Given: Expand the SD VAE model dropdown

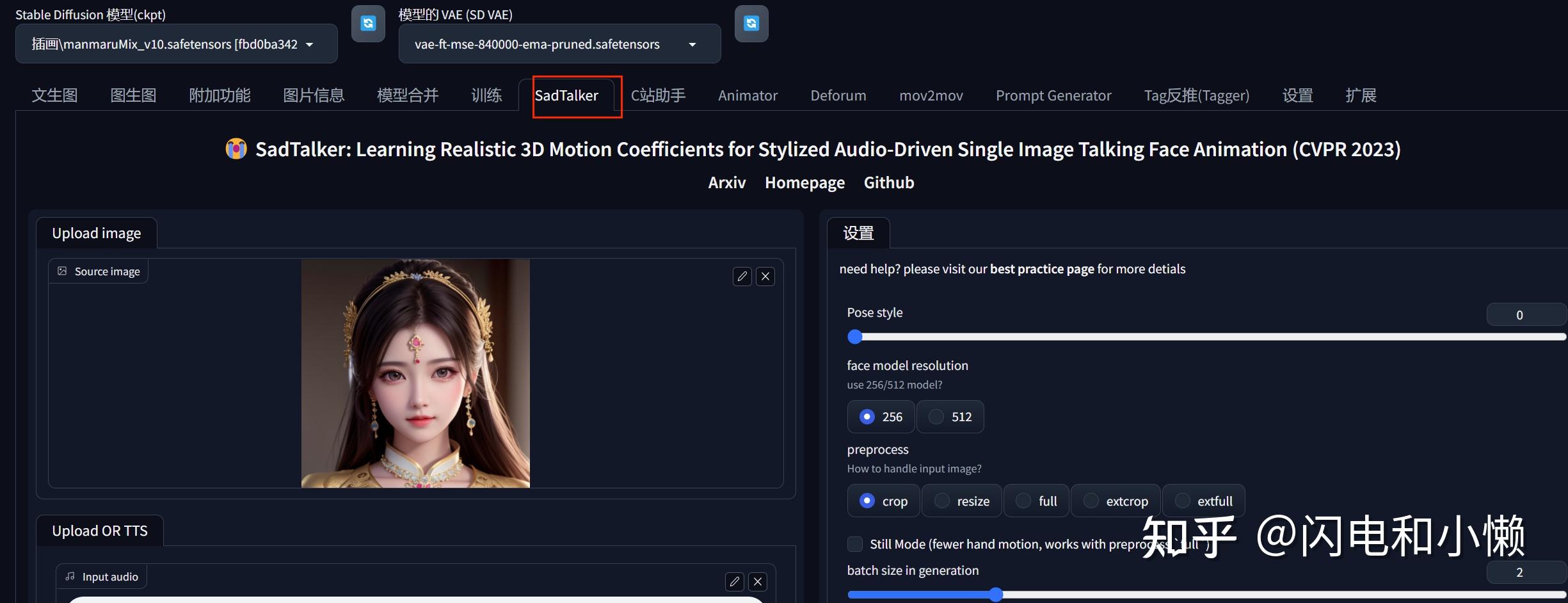Looking at the screenshot, I should pyautogui.click(x=559, y=44).
